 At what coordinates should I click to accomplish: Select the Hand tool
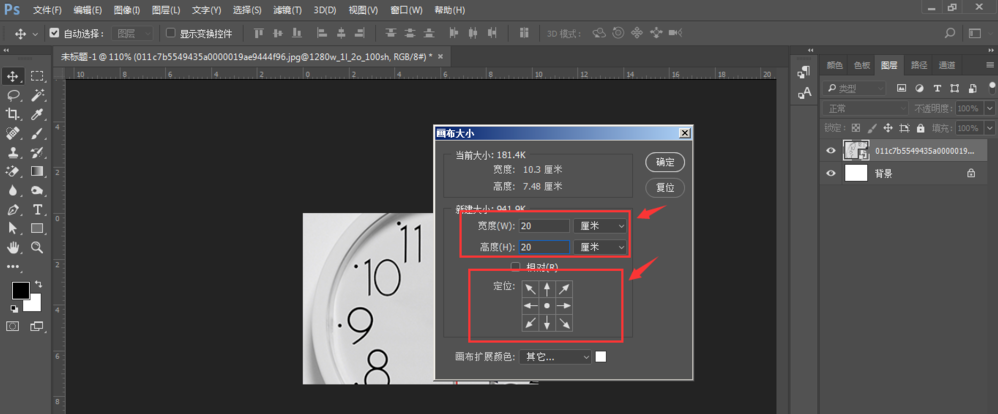point(12,247)
